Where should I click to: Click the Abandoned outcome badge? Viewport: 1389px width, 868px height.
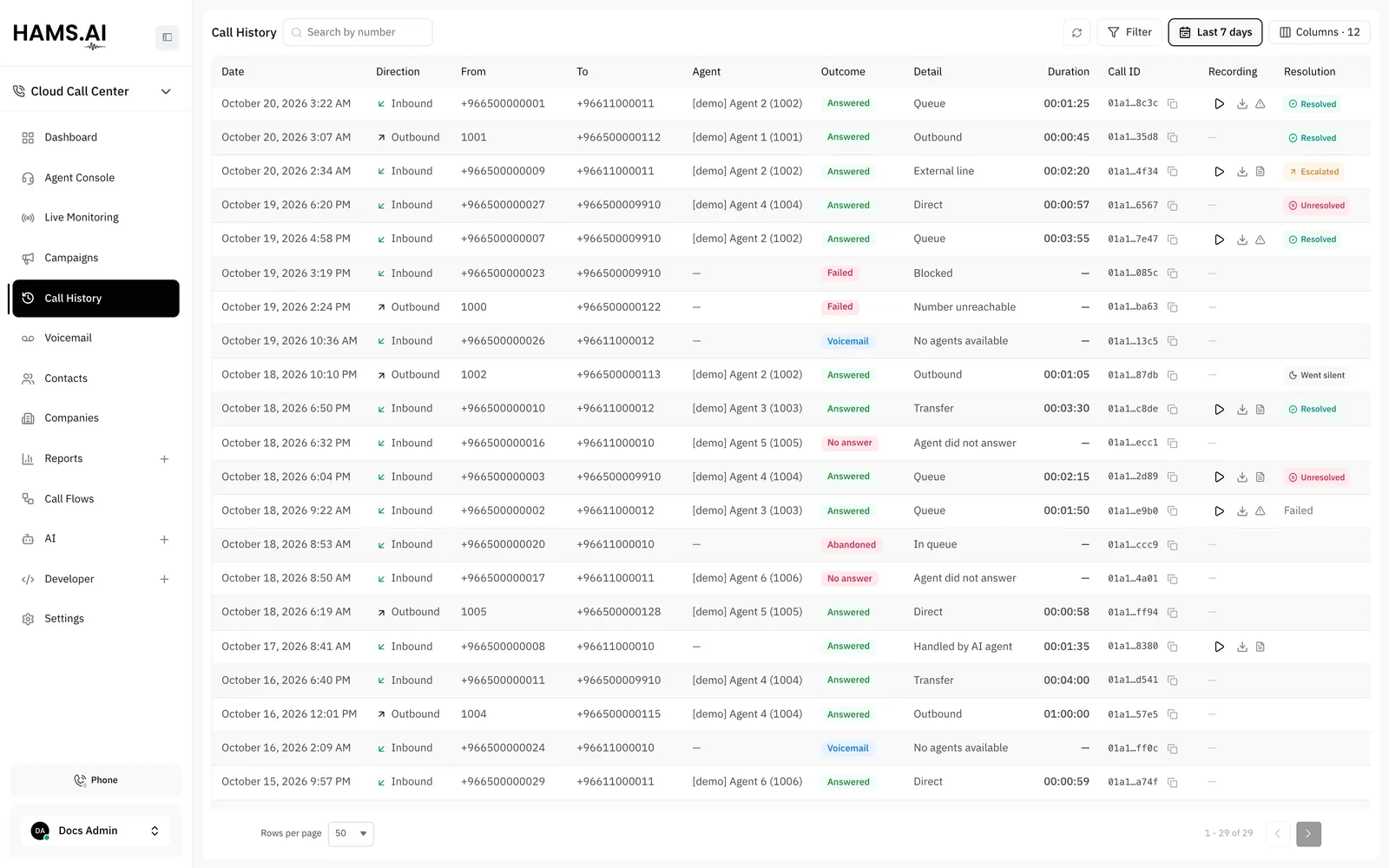coord(851,545)
